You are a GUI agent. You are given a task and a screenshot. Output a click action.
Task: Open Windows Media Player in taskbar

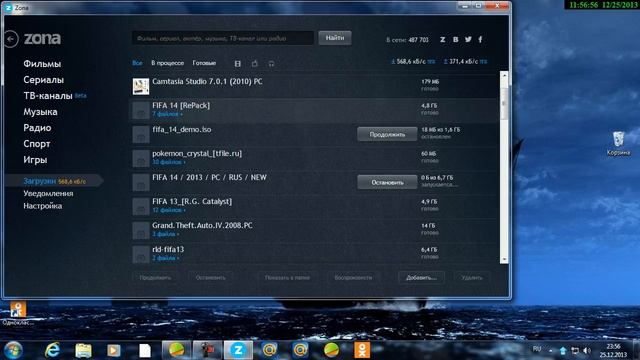coord(114,351)
